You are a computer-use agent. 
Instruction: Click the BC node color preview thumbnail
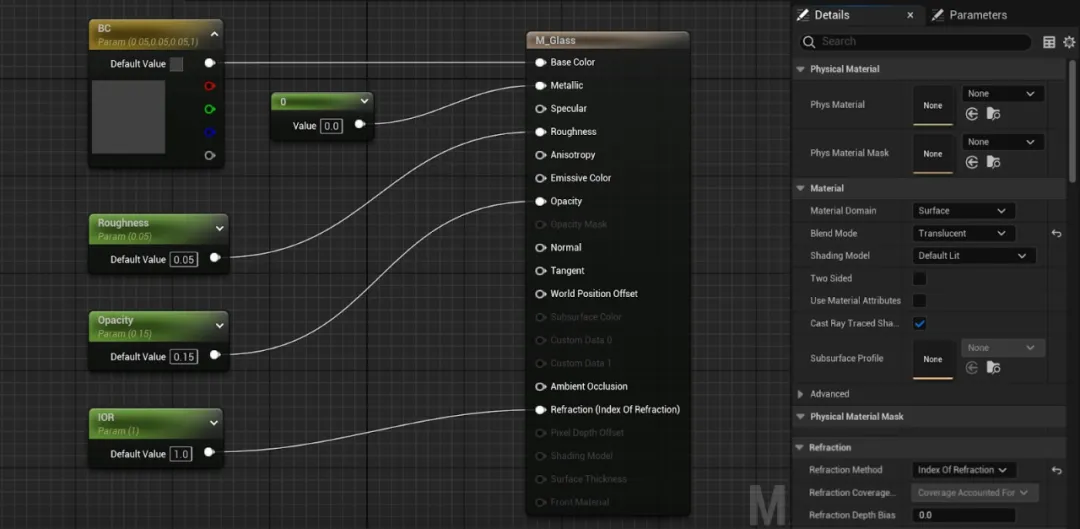pyautogui.click(x=128, y=116)
